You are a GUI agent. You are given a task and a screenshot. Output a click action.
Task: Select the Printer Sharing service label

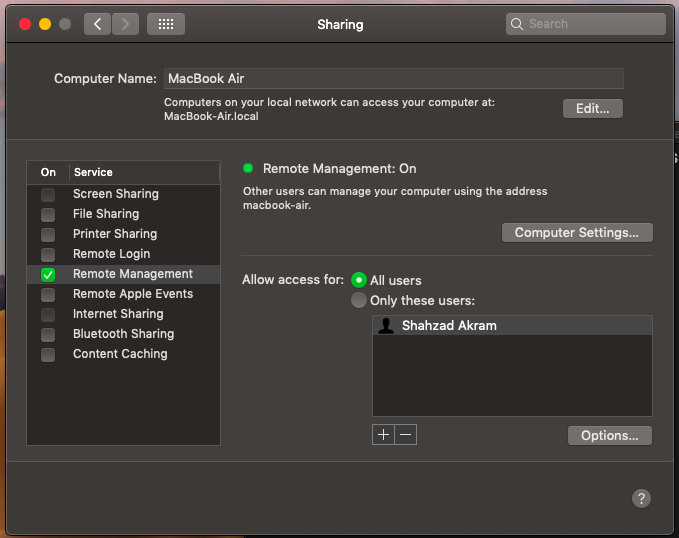coord(115,234)
